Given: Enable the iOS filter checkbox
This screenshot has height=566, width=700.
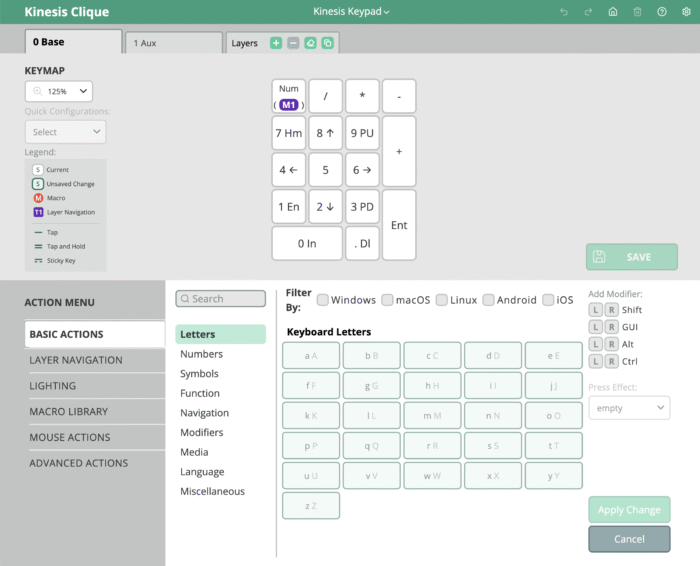Looking at the screenshot, I should 548,300.
